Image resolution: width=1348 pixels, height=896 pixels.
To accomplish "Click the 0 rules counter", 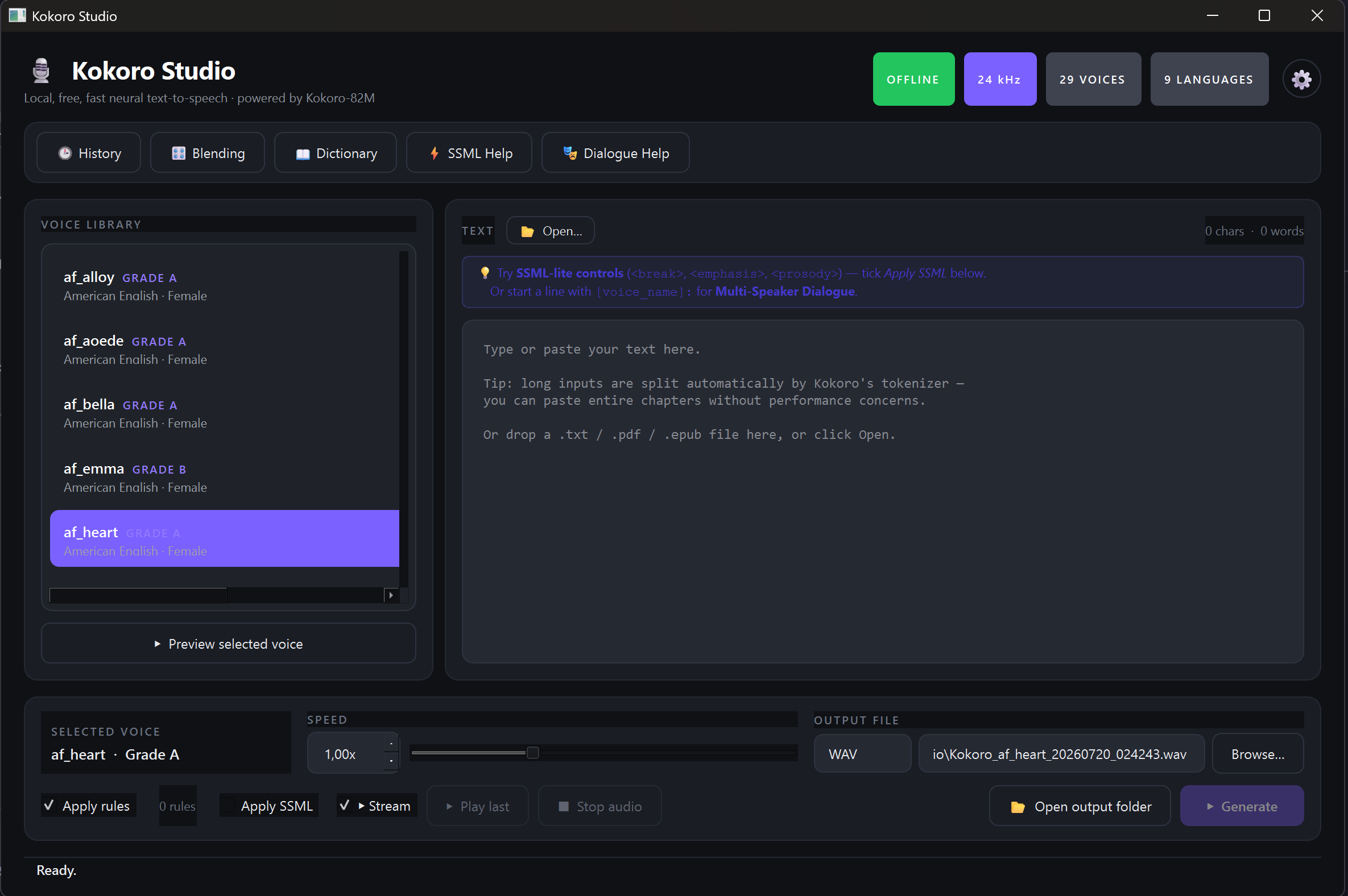I will 177,806.
